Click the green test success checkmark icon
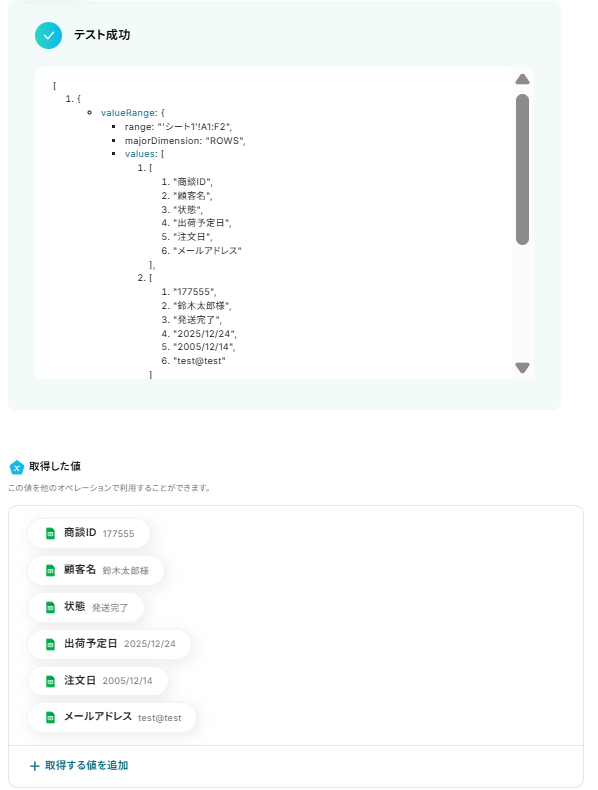 pos(48,35)
